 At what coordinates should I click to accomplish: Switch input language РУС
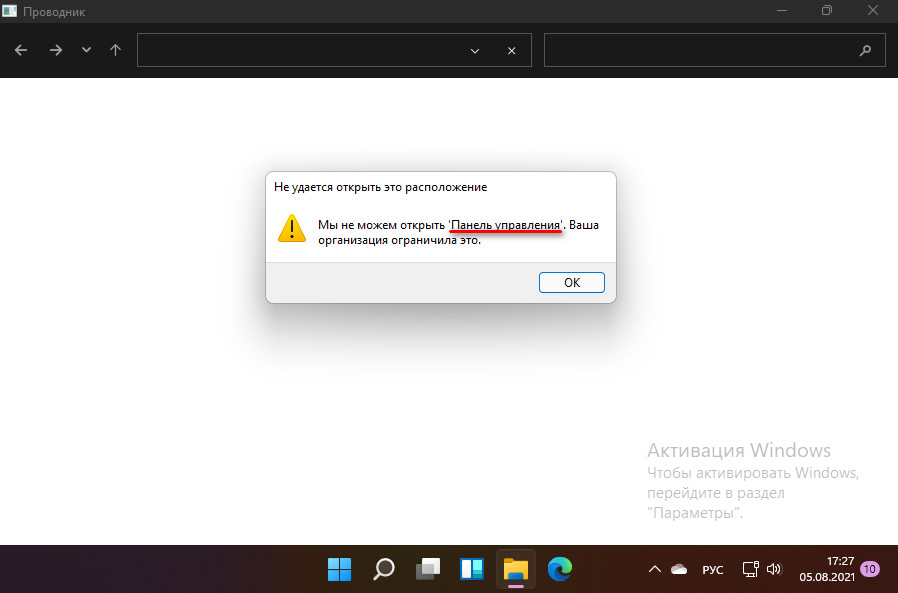(x=712, y=570)
